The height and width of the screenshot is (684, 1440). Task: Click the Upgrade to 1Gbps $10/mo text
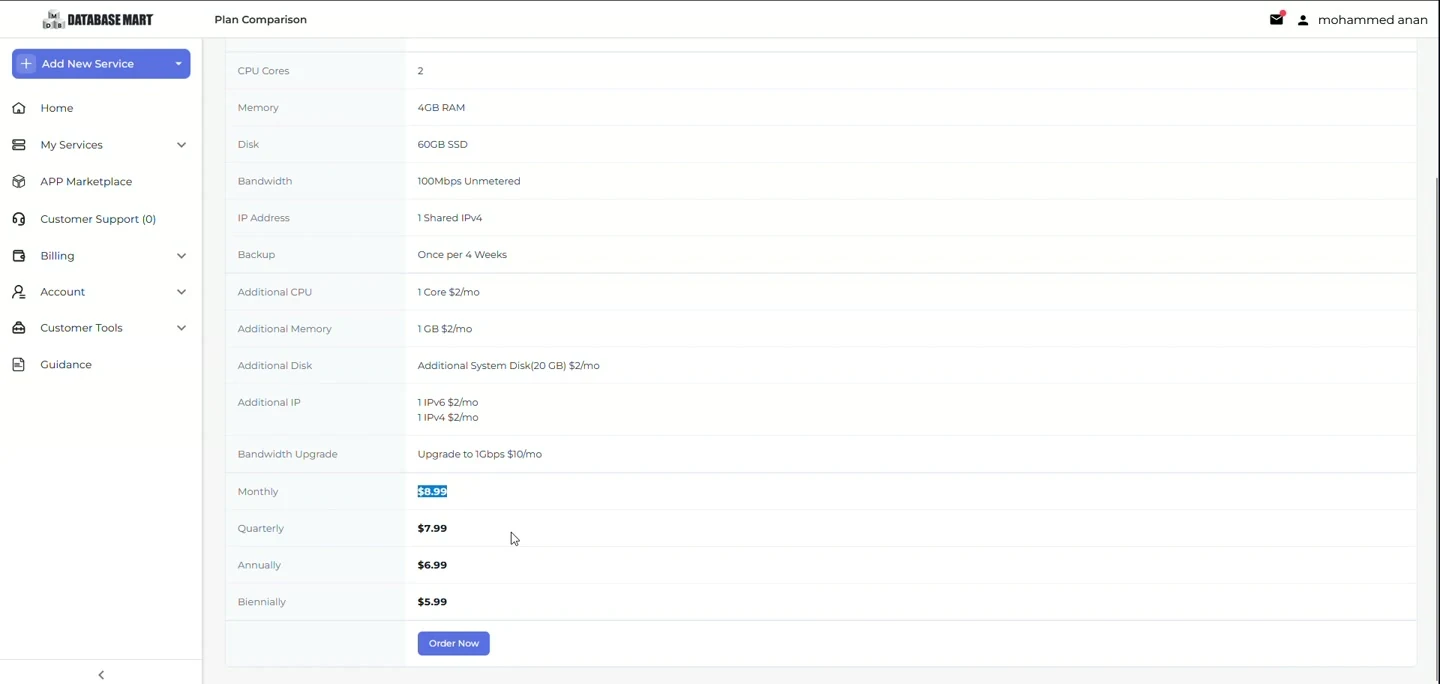pos(480,454)
